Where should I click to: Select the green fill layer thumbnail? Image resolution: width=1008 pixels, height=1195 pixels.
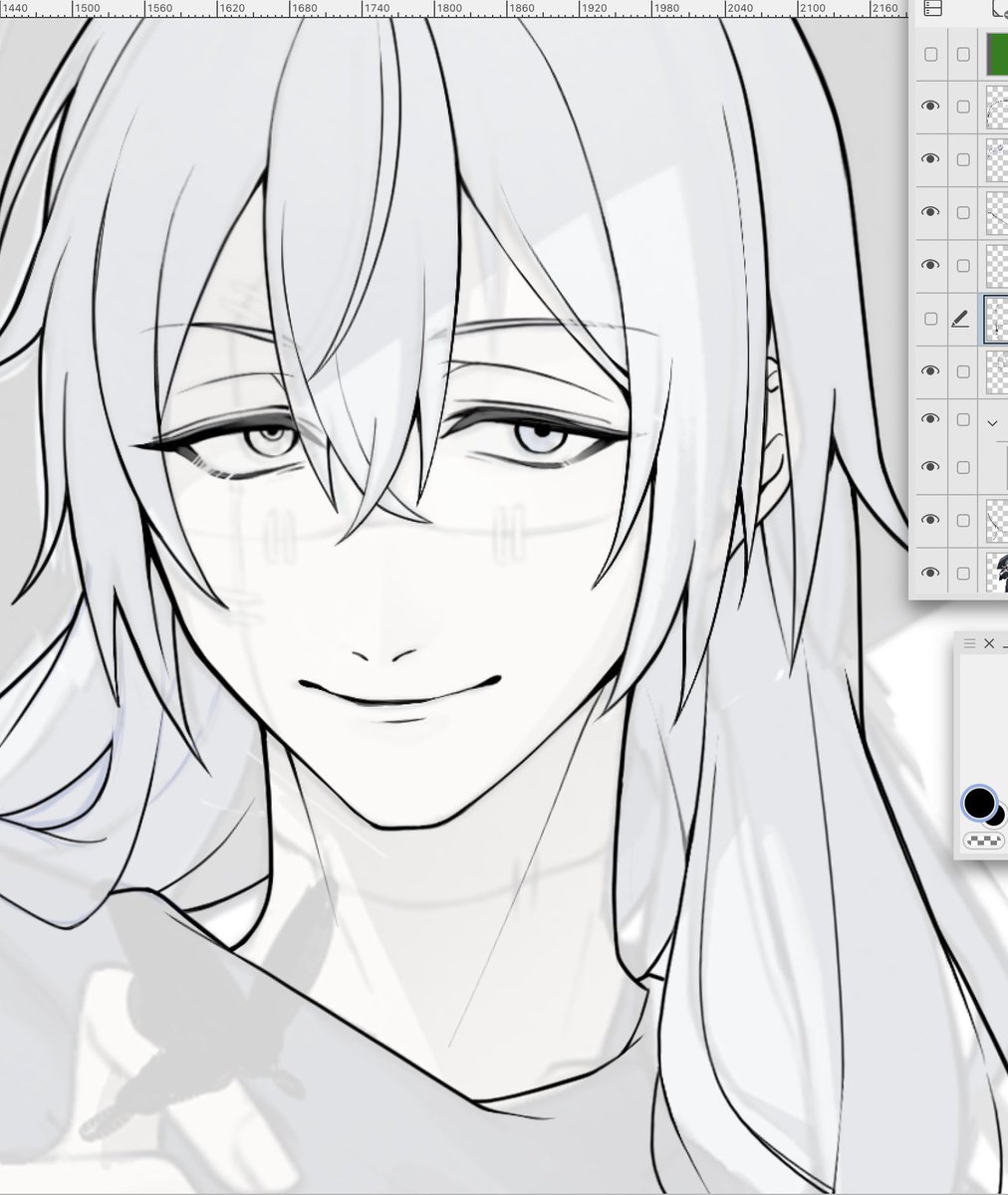point(996,54)
